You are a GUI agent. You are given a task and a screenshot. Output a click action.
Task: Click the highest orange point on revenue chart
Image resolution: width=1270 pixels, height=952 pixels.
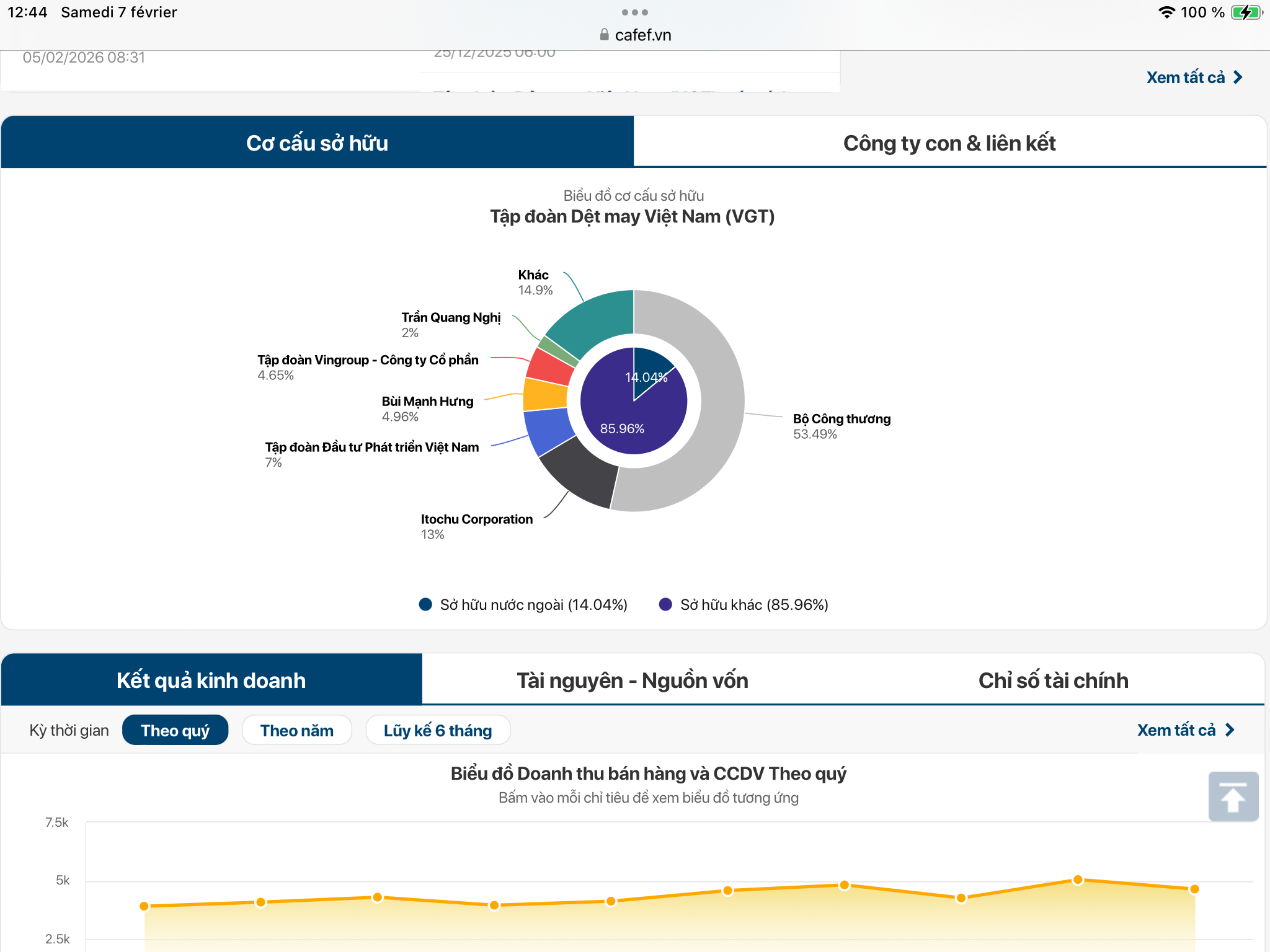1078,879
